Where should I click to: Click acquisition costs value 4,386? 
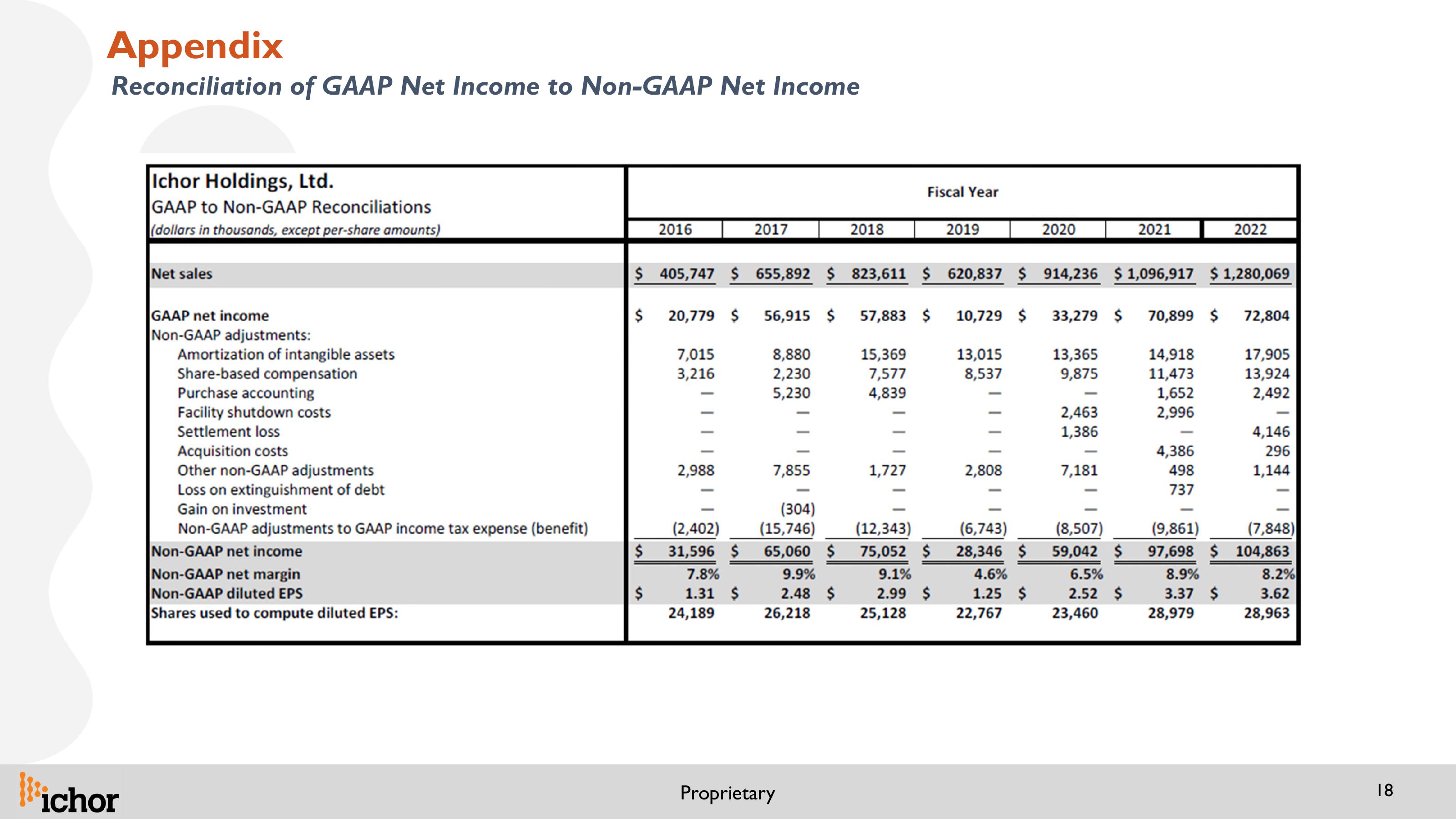click(1175, 451)
